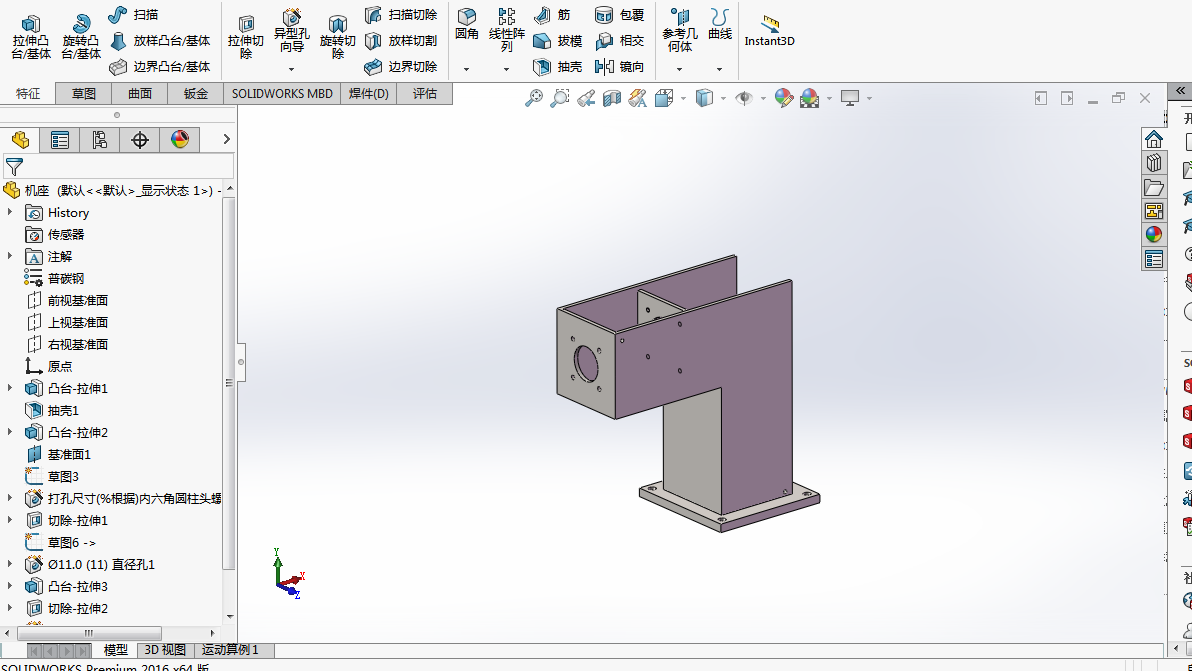Screen dimensions: 1192x671
Task: Open DisplayManager color sphere tab
Action: point(179,140)
